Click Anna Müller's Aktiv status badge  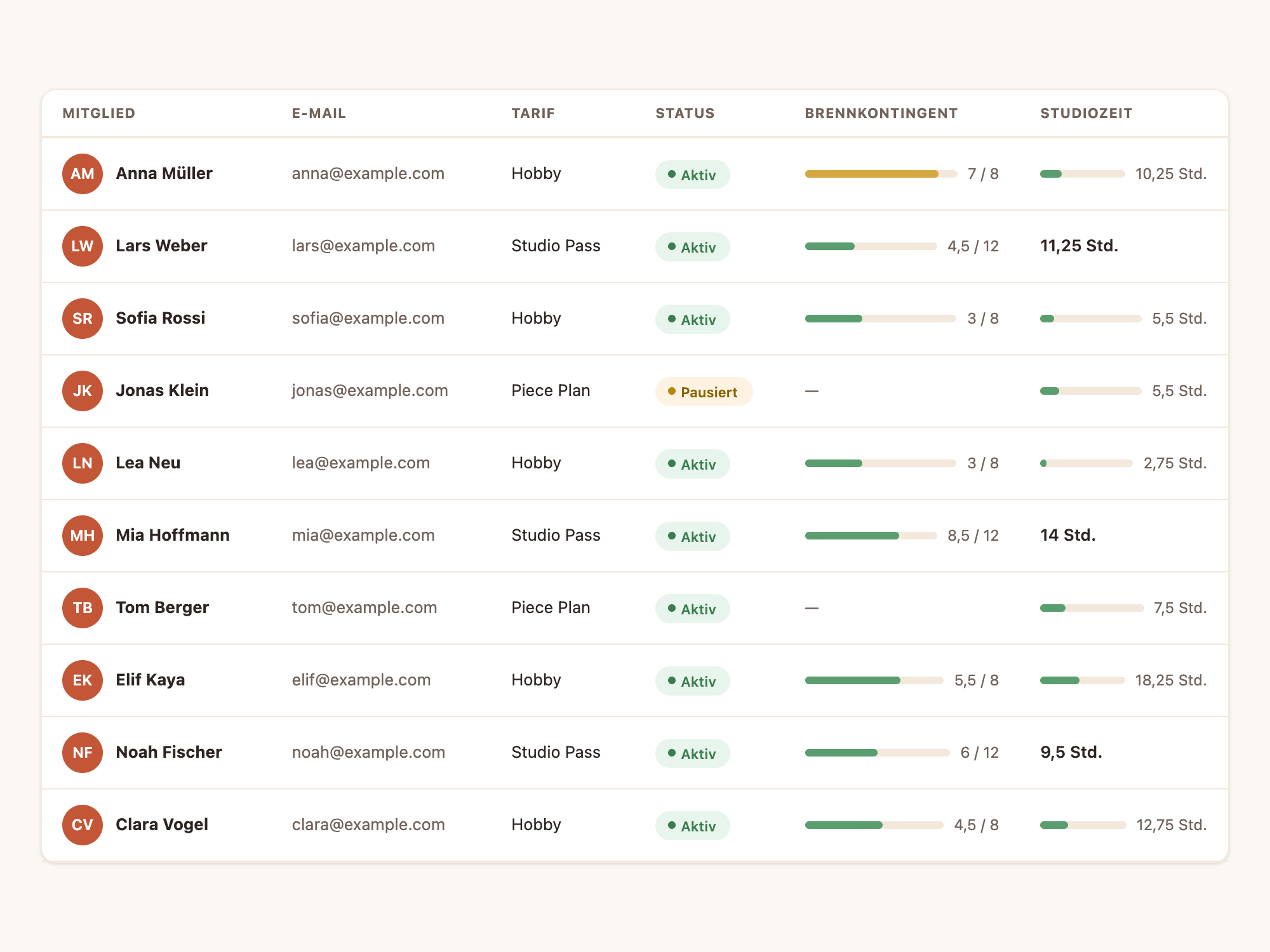pyautogui.click(x=693, y=175)
